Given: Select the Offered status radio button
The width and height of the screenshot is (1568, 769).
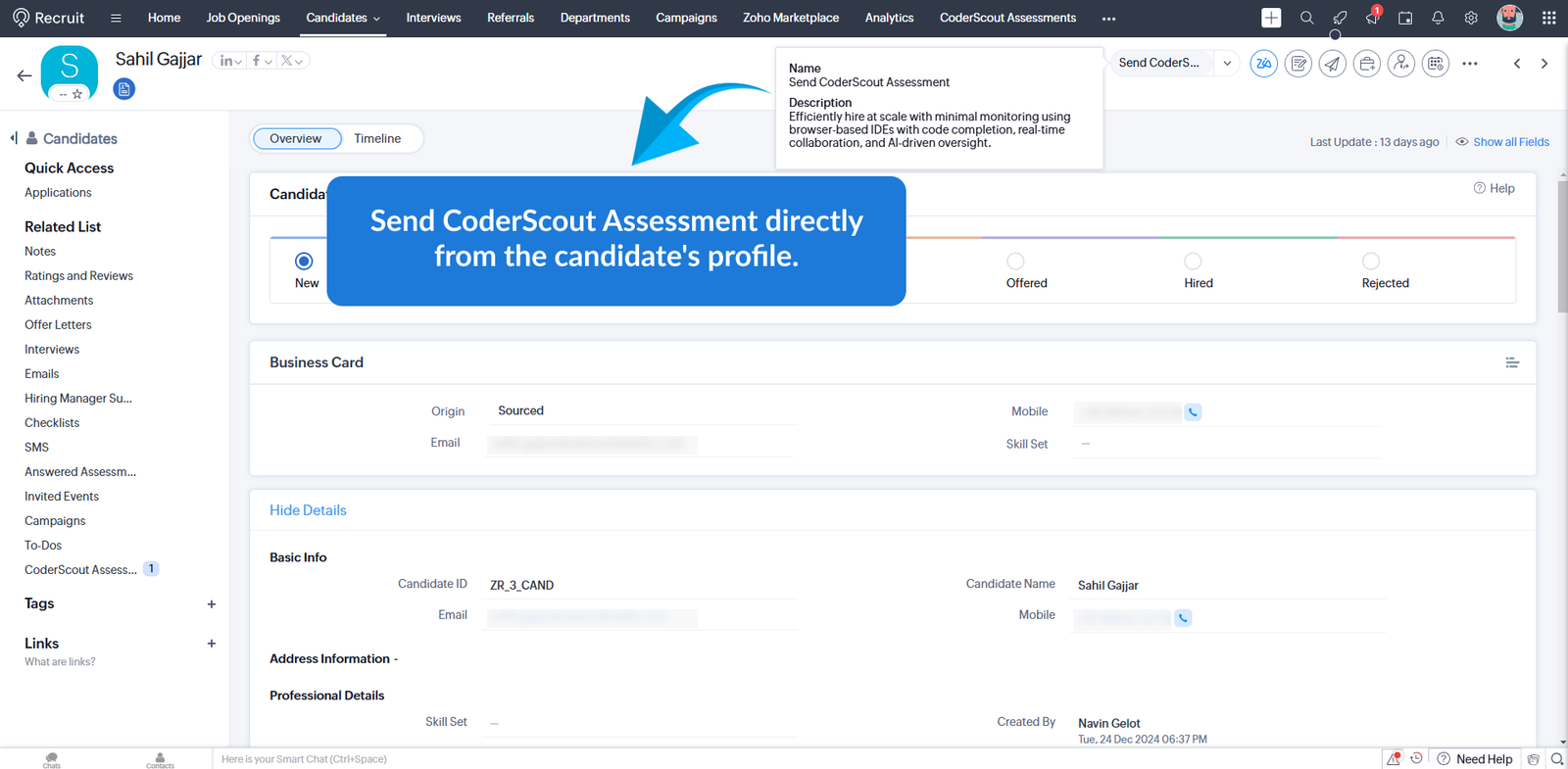Looking at the screenshot, I should (1015, 262).
